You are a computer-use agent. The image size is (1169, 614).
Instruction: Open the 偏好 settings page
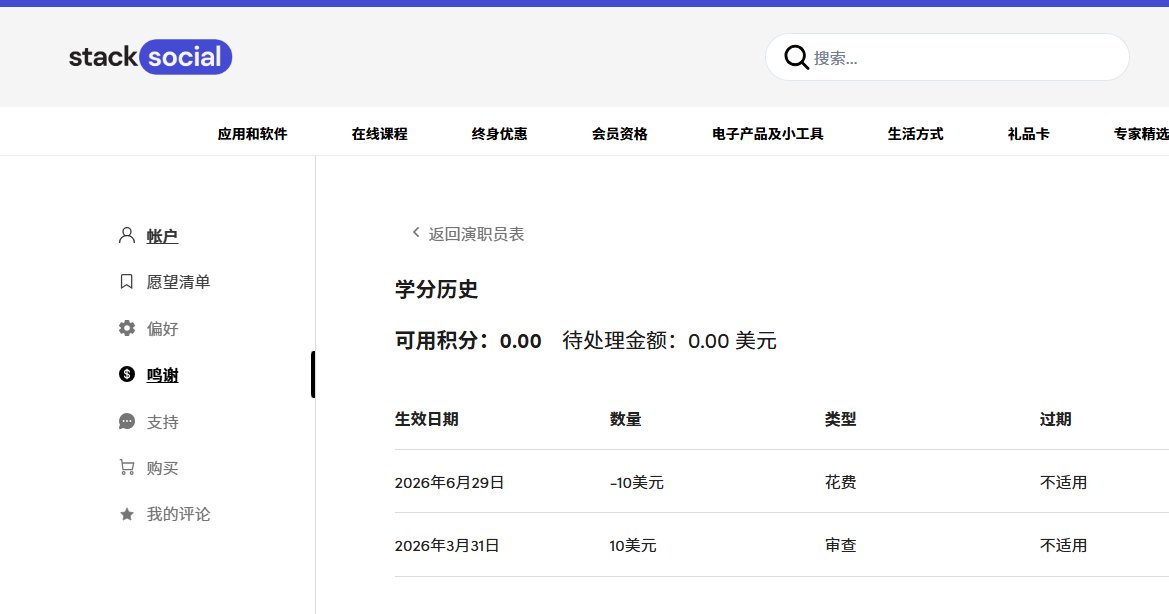tap(162, 329)
